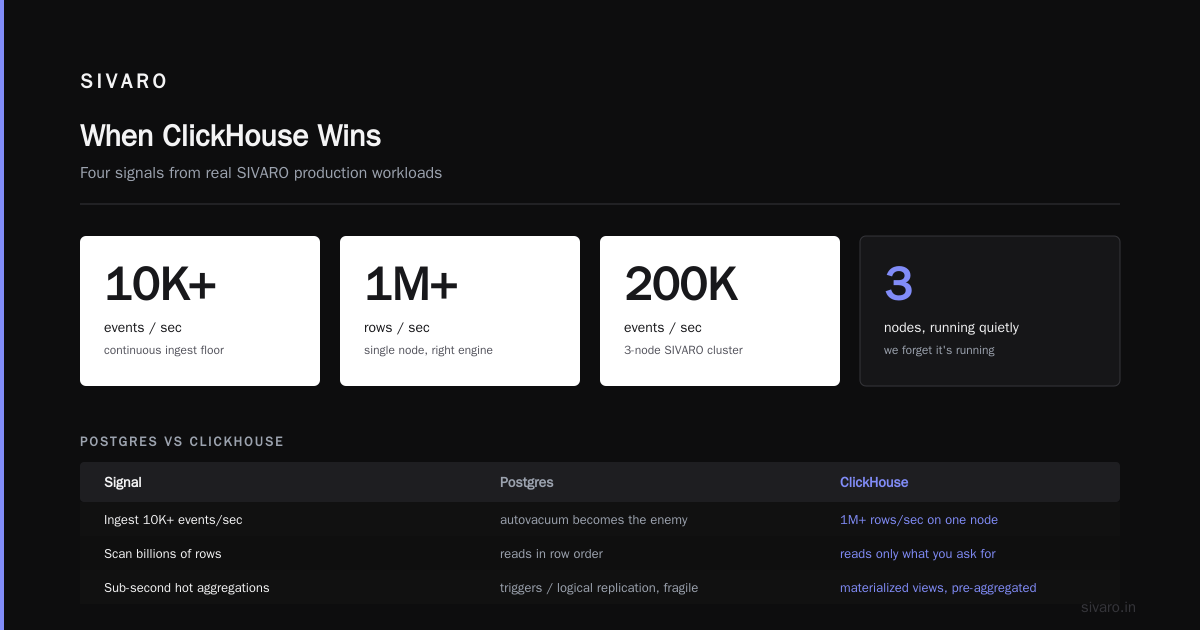Click '3-node SIVARO cluster' caption
Viewport: 1200px width, 630px height.
pyautogui.click(x=683, y=350)
